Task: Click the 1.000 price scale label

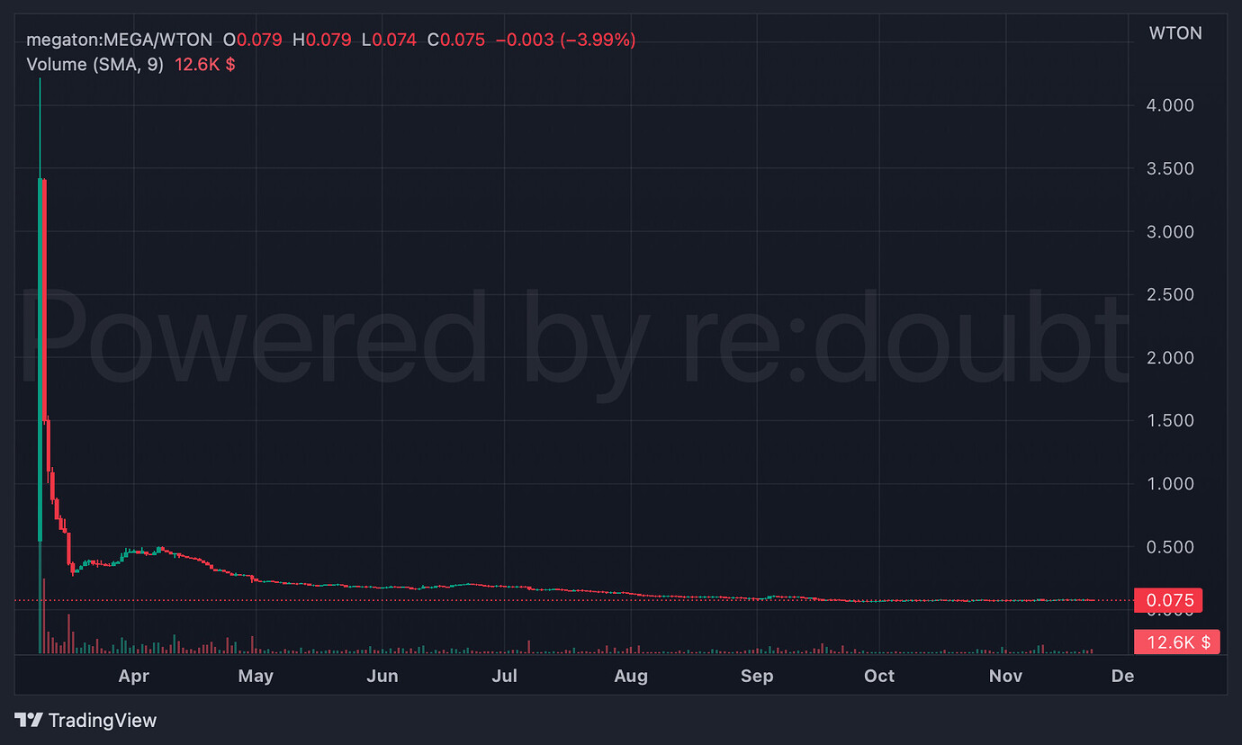Action: [1169, 484]
